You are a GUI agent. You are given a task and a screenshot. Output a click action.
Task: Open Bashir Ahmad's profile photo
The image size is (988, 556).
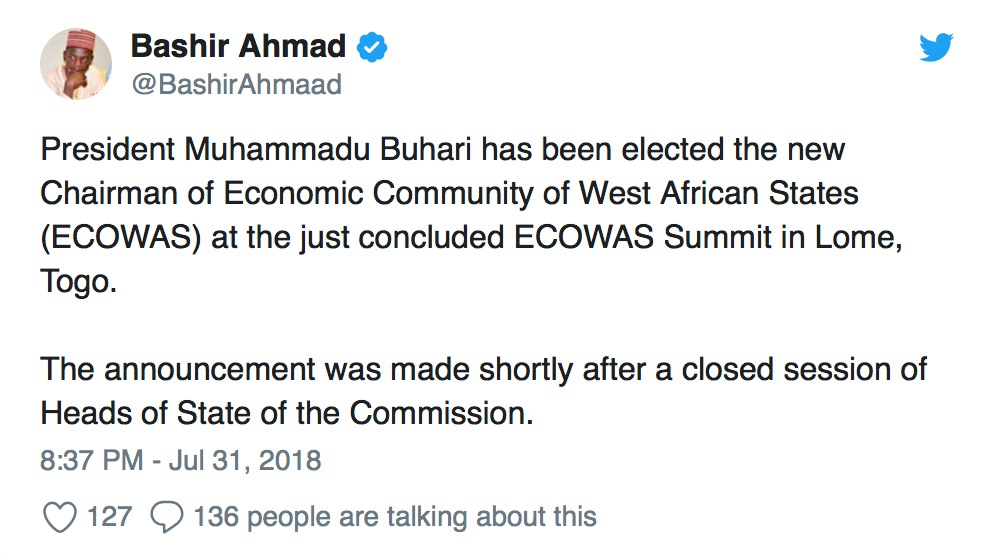[x=75, y=63]
